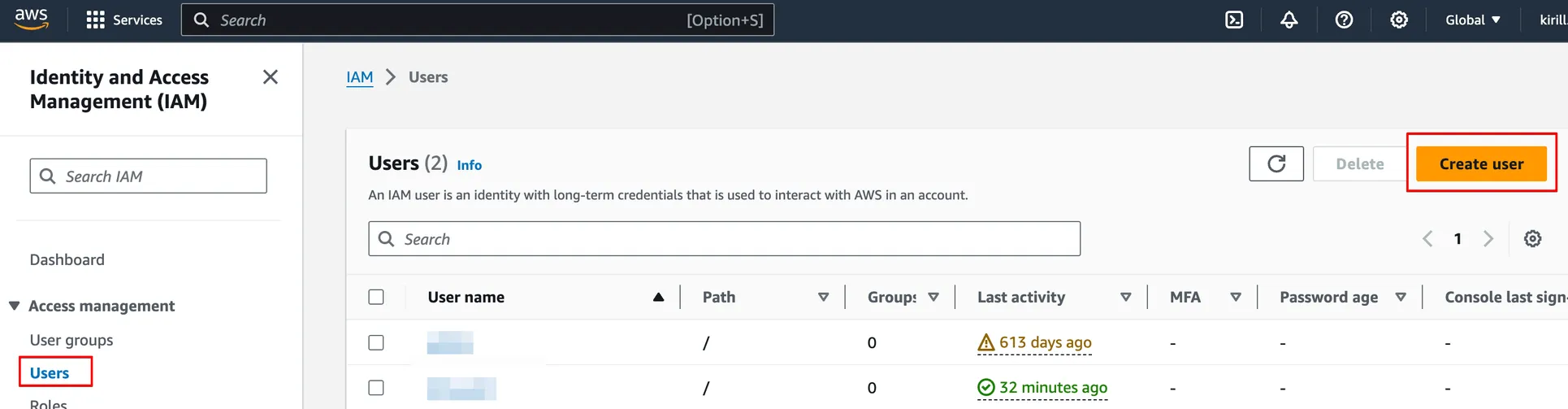
Task: Collapse the Access management section
Action: pos(15,307)
